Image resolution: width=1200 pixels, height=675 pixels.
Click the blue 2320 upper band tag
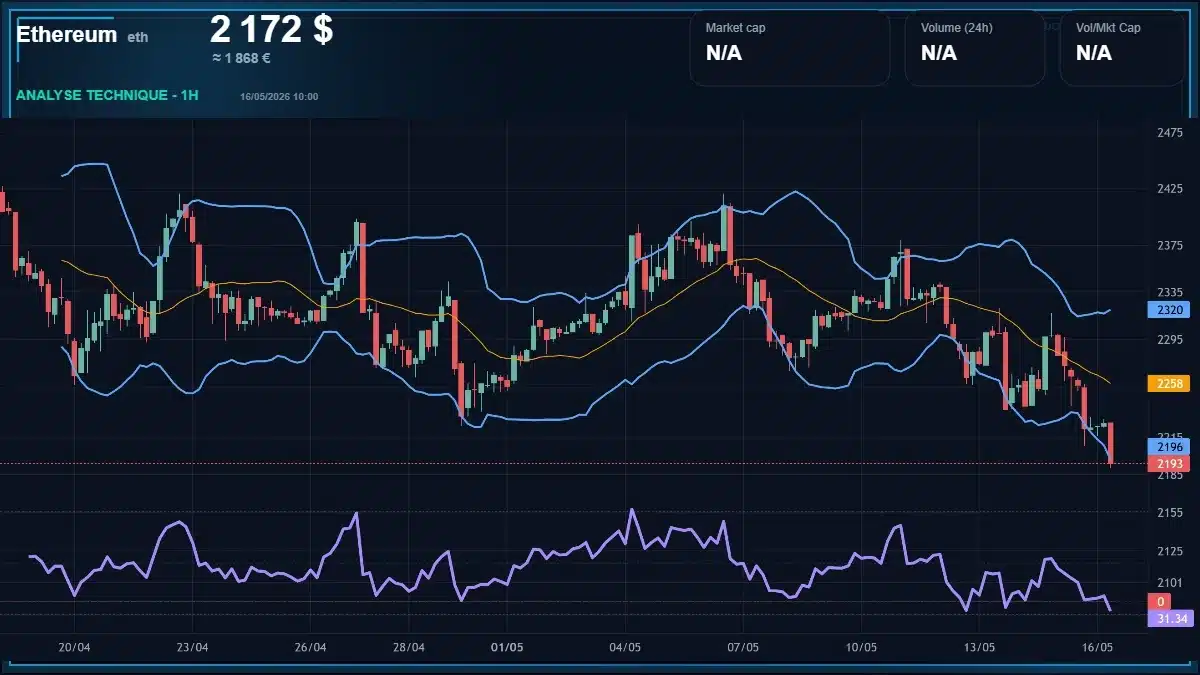(x=1168, y=310)
